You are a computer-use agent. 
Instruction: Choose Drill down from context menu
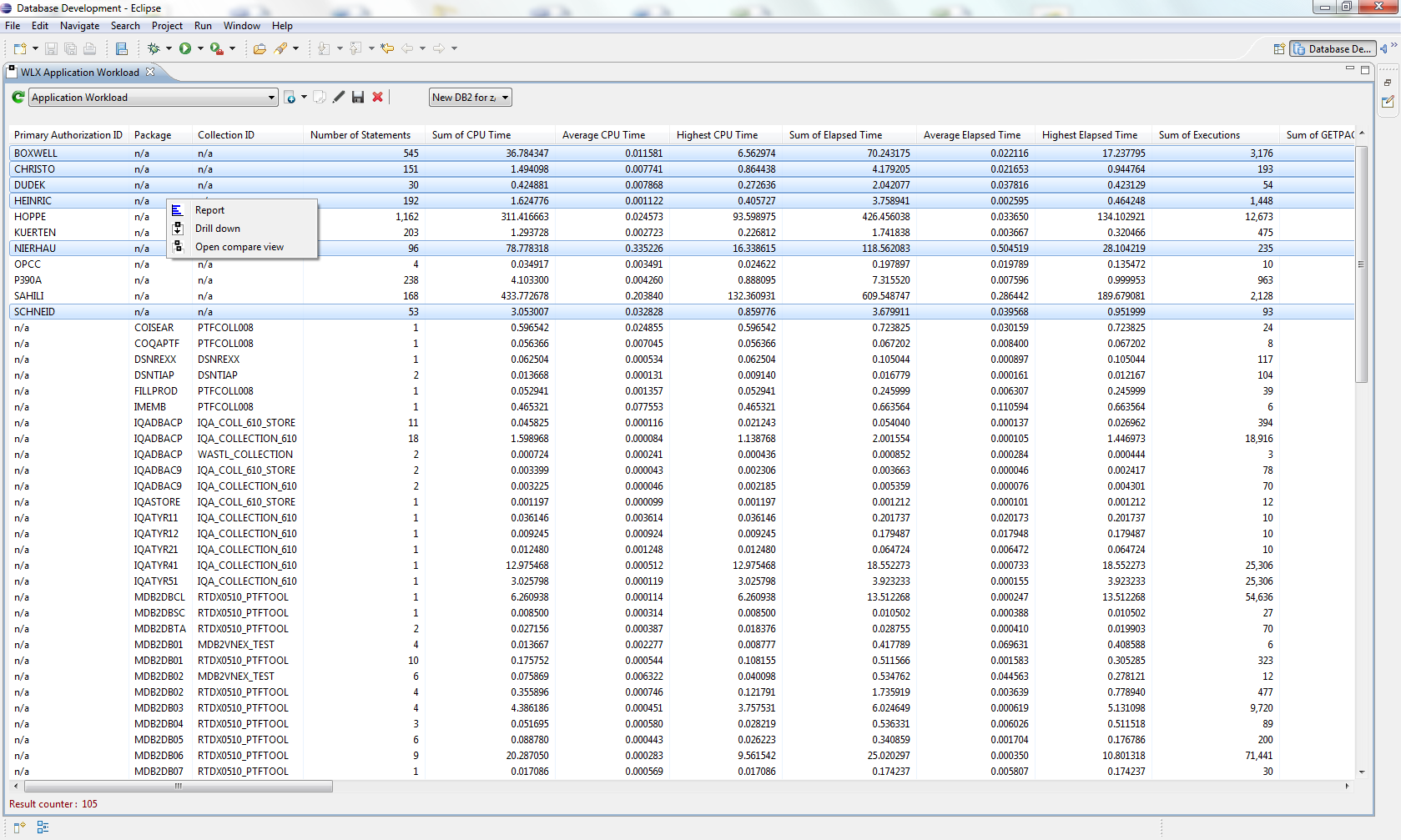(217, 229)
